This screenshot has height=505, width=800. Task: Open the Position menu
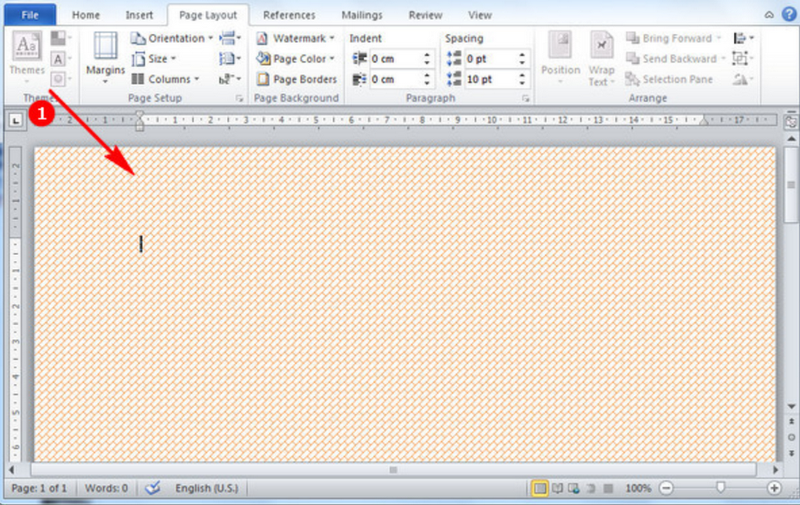pyautogui.click(x=560, y=58)
